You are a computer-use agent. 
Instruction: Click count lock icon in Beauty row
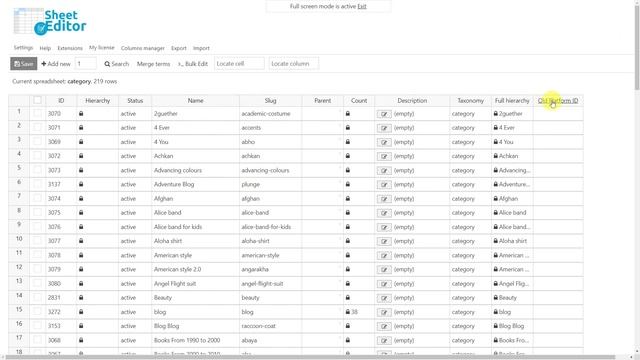coord(348,298)
